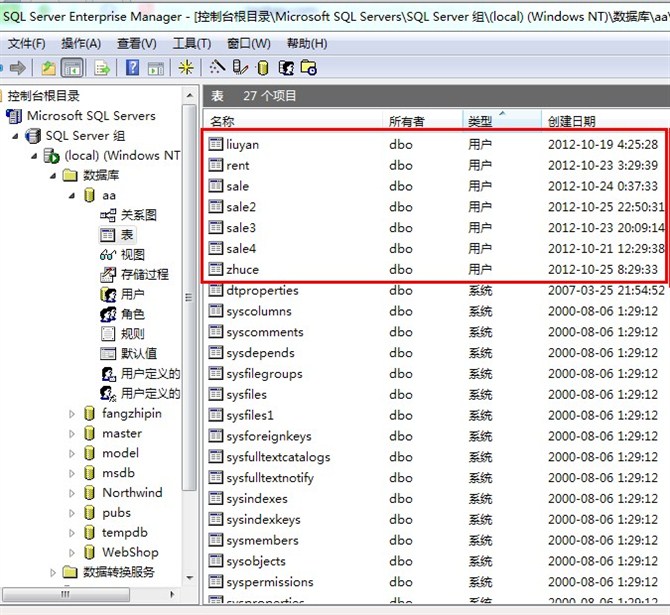Select the 角色 roles node

pos(122,314)
